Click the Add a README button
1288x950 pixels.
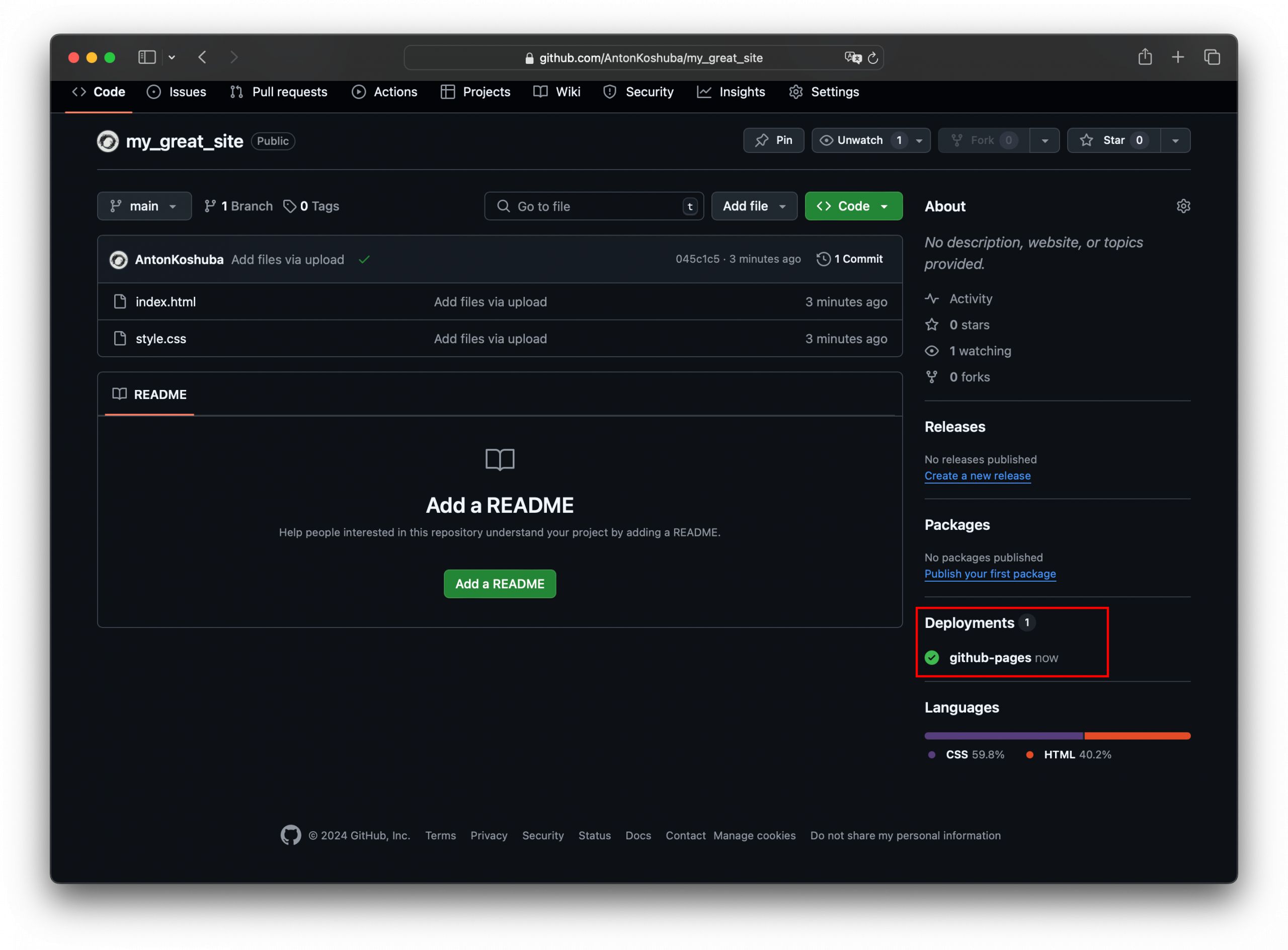(500, 584)
